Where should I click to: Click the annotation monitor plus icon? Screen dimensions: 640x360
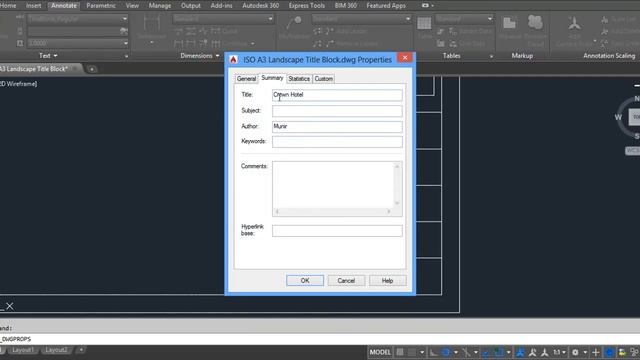coord(596,352)
